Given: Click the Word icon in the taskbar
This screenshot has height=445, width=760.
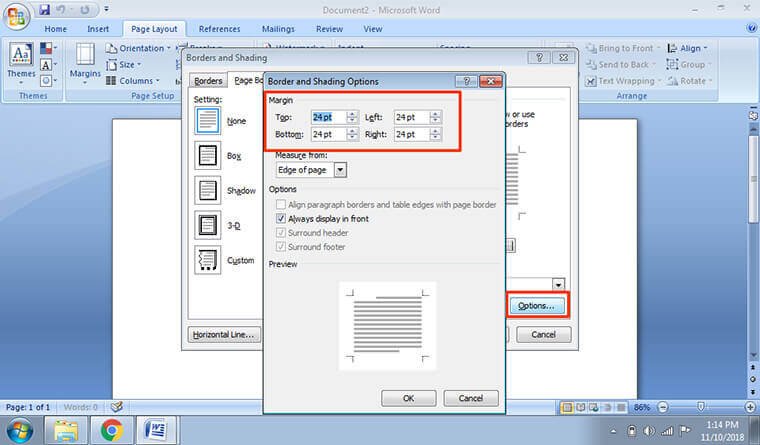Looking at the screenshot, I should (157, 430).
